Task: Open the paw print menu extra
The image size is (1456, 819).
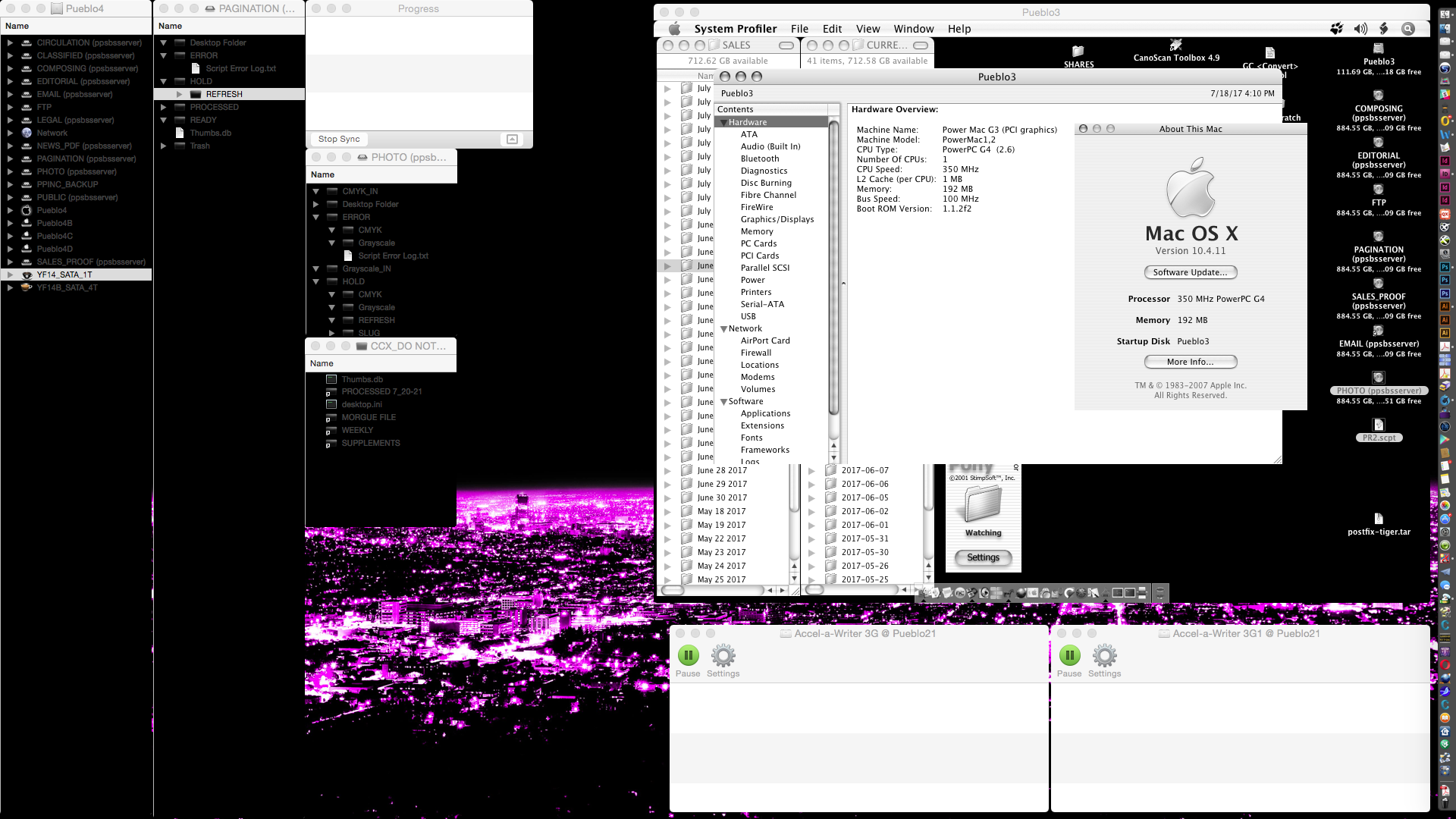Action: [1337, 29]
